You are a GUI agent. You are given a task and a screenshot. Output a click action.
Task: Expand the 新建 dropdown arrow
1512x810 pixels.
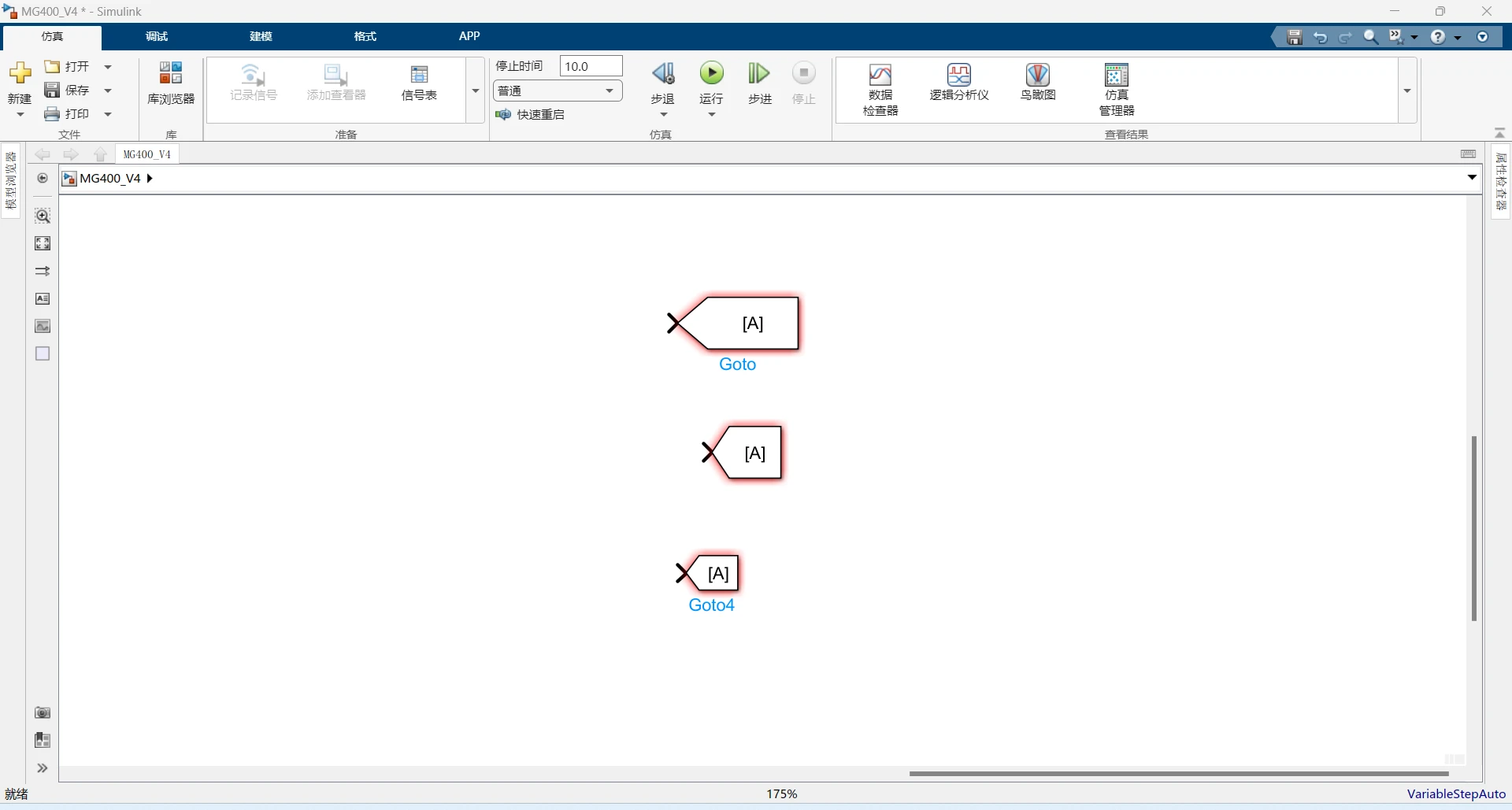click(20, 115)
